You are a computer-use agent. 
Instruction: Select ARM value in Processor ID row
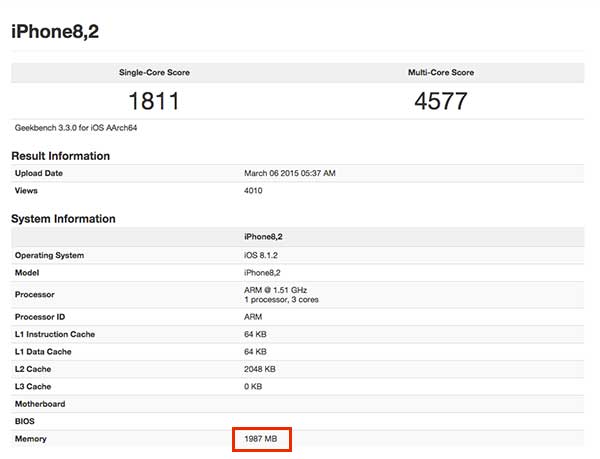tap(253, 317)
